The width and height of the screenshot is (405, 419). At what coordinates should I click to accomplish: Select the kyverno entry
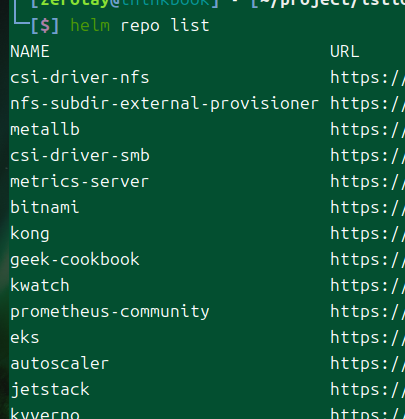coord(45,414)
